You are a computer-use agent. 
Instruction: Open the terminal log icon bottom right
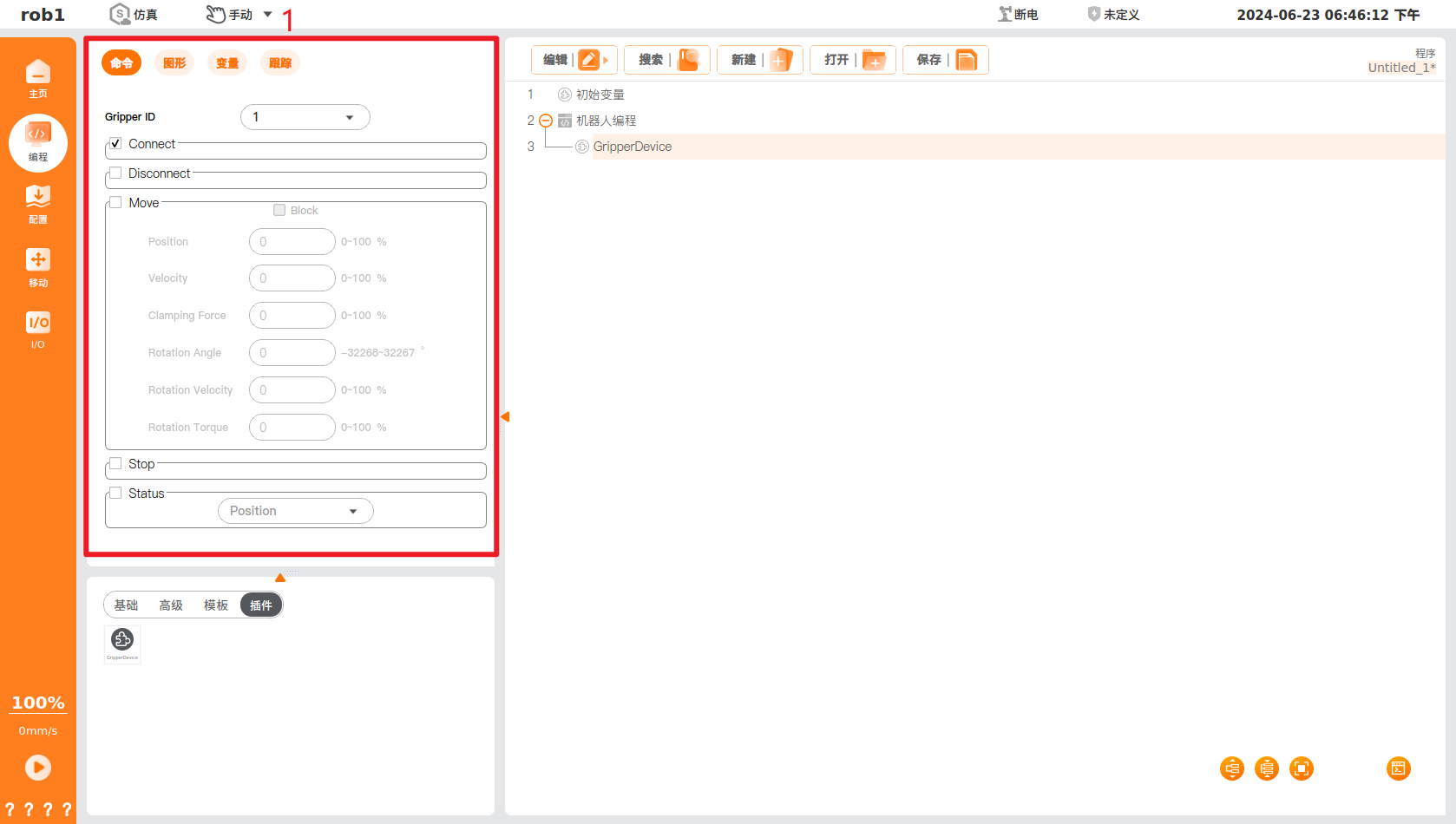[x=1398, y=768]
